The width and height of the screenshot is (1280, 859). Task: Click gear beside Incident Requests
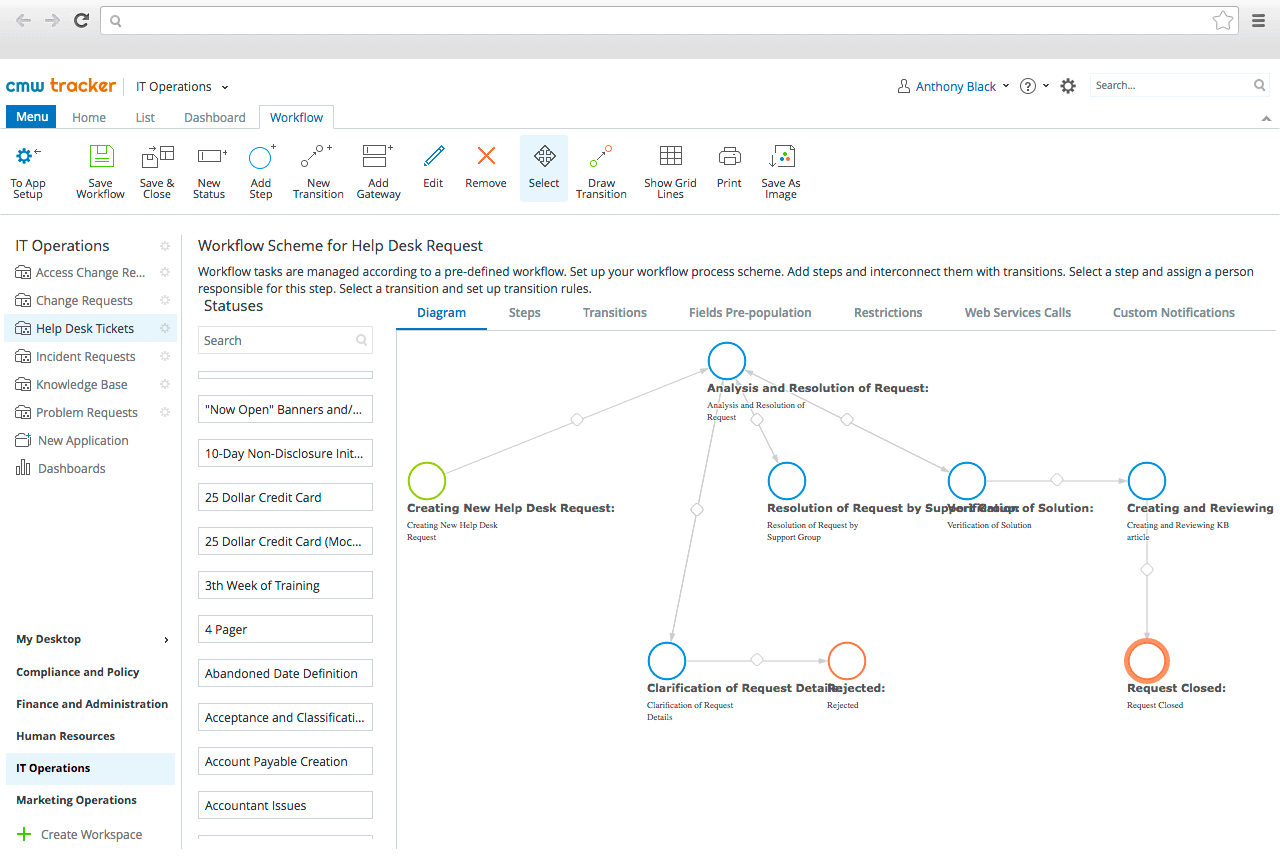[x=165, y=356]
